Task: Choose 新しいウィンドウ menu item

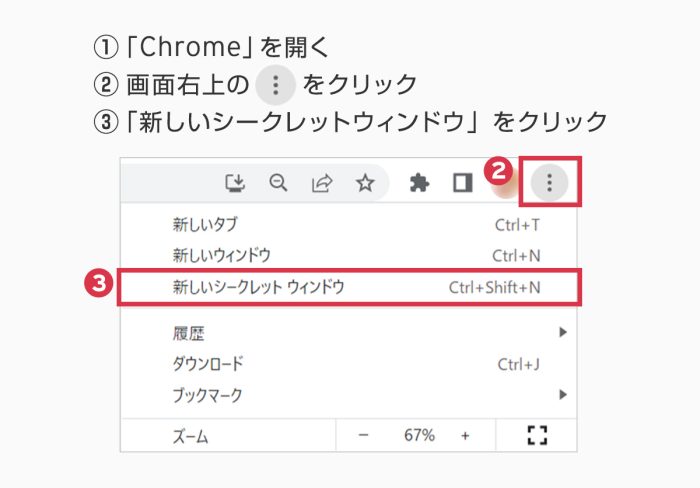Action: (221, 255)
